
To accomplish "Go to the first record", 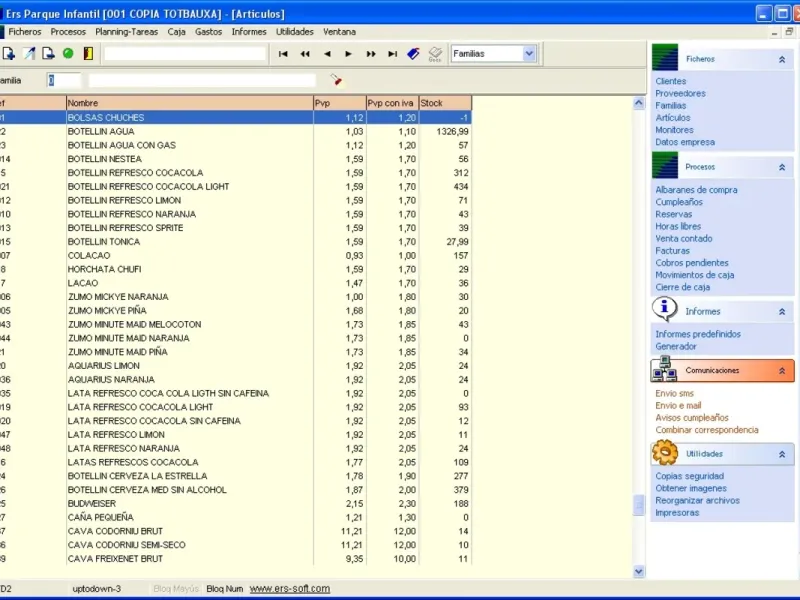I will pos(283,54).
